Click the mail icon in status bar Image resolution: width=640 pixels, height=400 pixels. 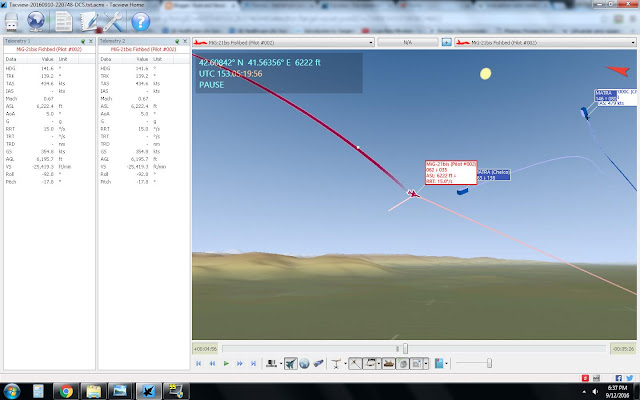coord(596,378)
